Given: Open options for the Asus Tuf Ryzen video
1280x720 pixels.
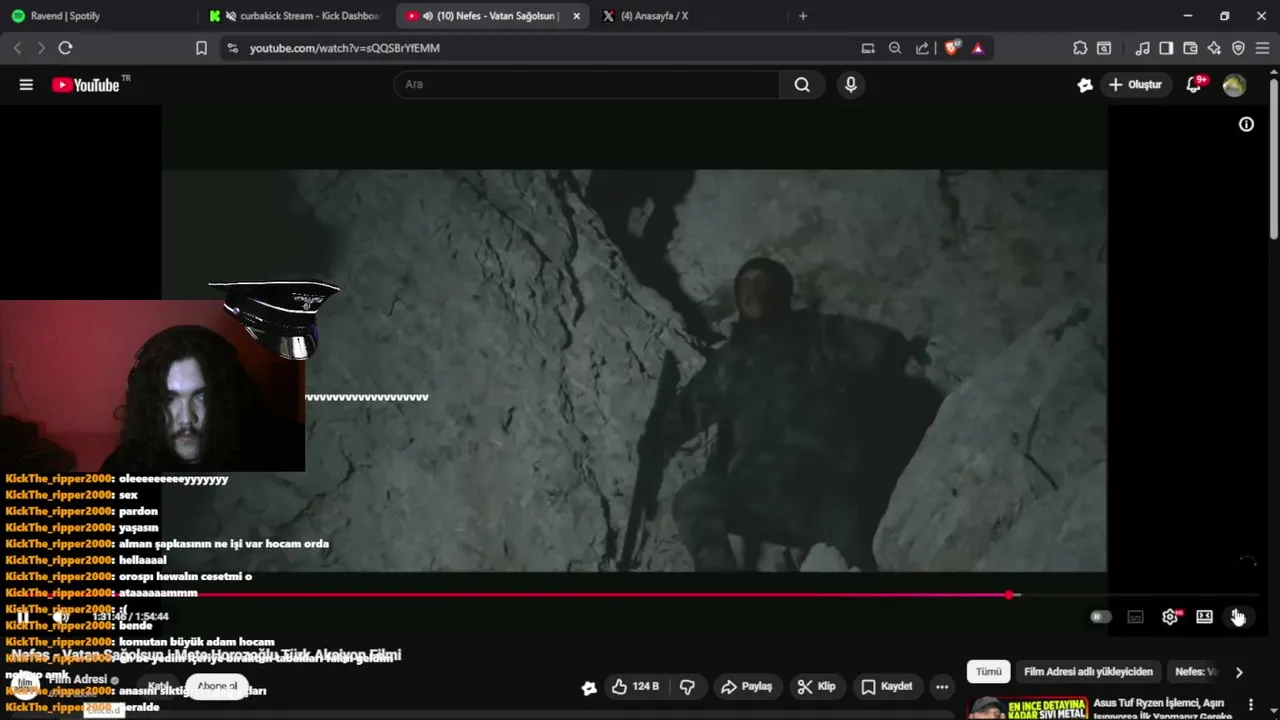Looking at the screenshot, I should tap(1250, 705).
